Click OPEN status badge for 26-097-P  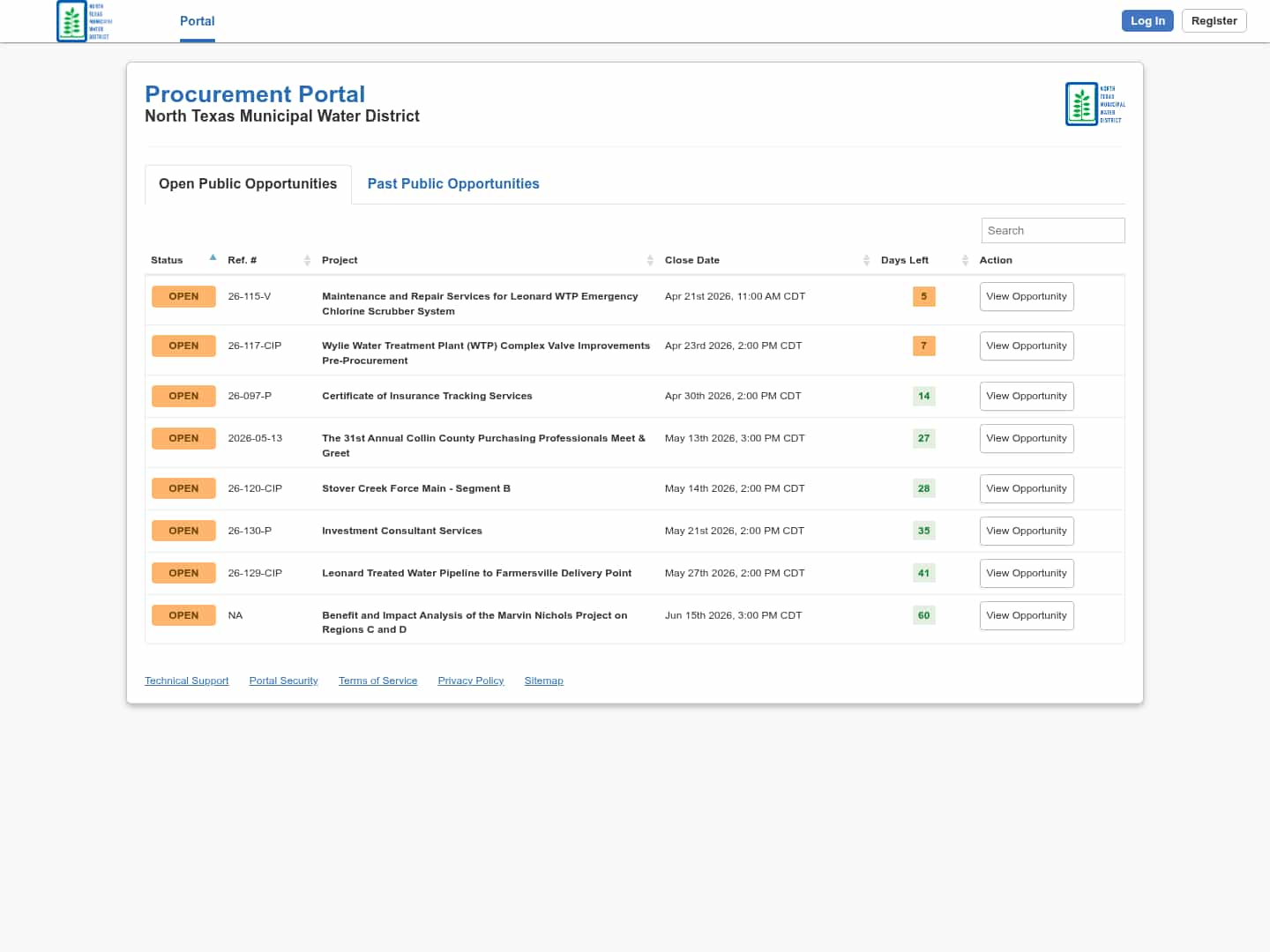pos(183,396)
